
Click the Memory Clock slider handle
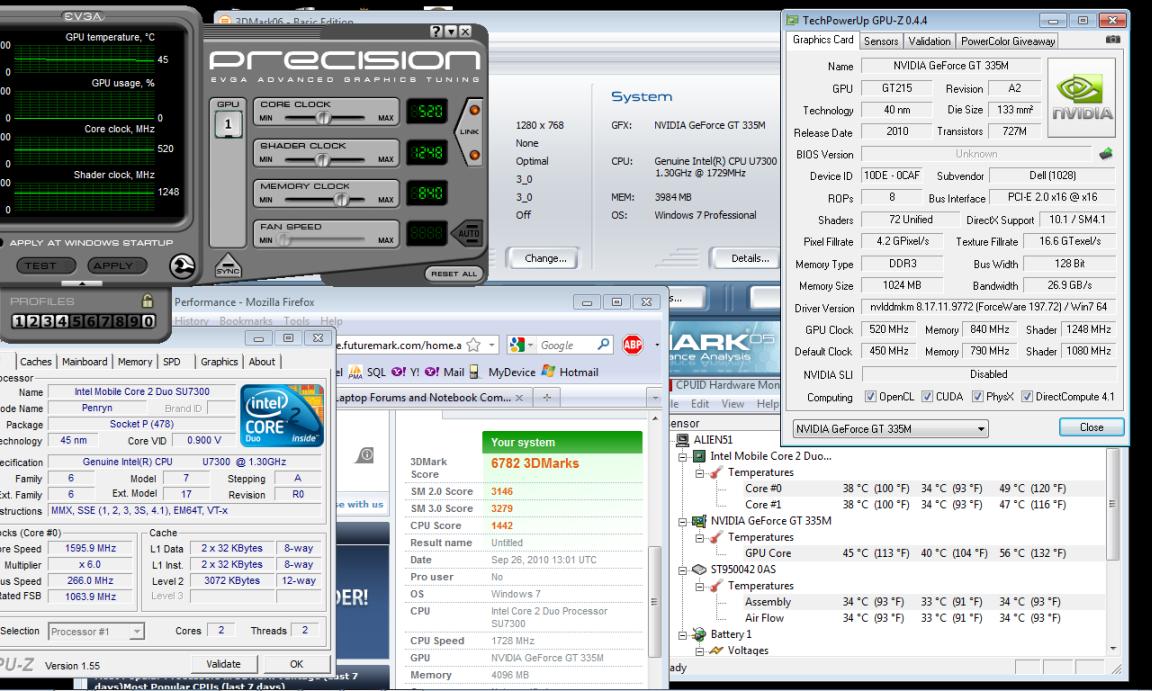click(x=341, y=199)
